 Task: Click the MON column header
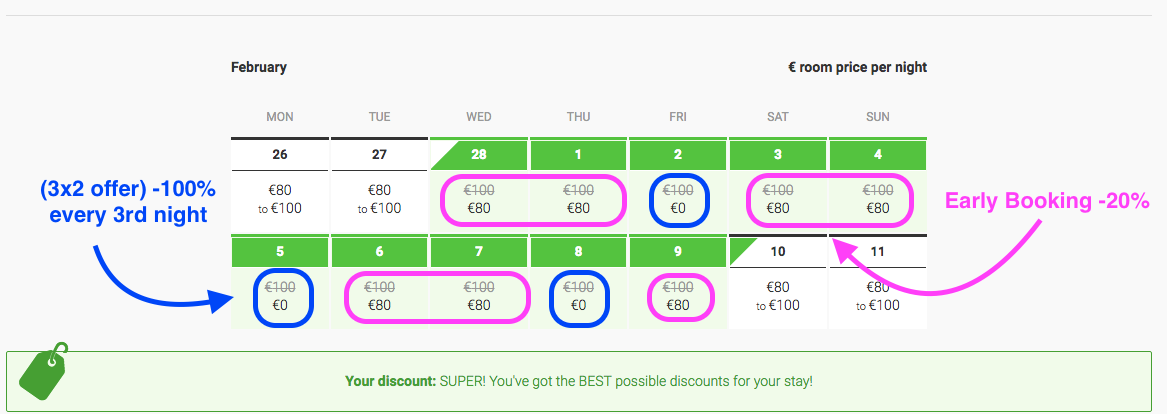(280, 117)
